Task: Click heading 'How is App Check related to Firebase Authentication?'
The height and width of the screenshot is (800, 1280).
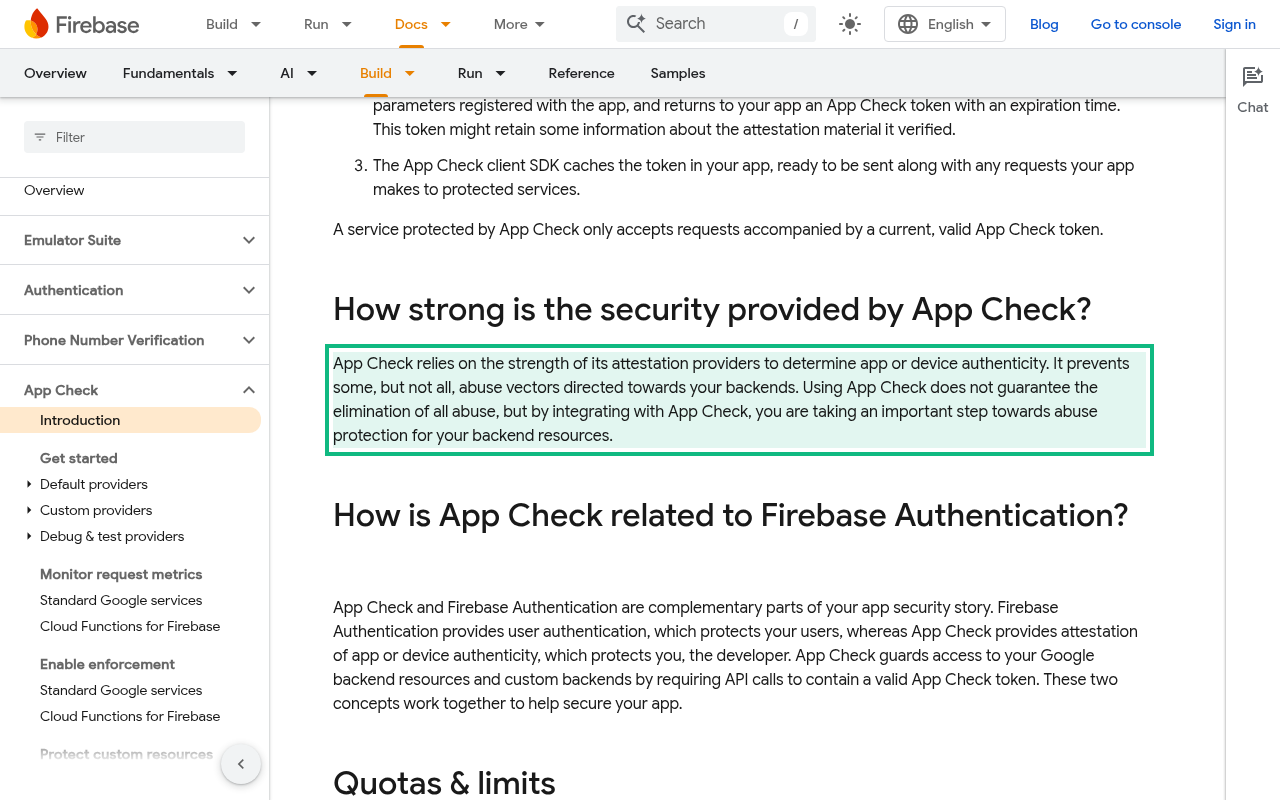Action: pos(731,515)
